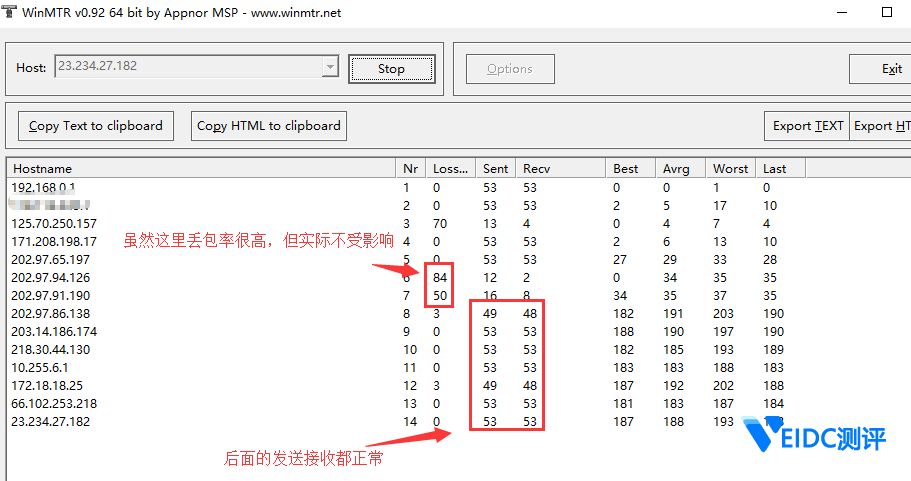Click Worst value 17 in hop 2 row

tap(720, 206)
